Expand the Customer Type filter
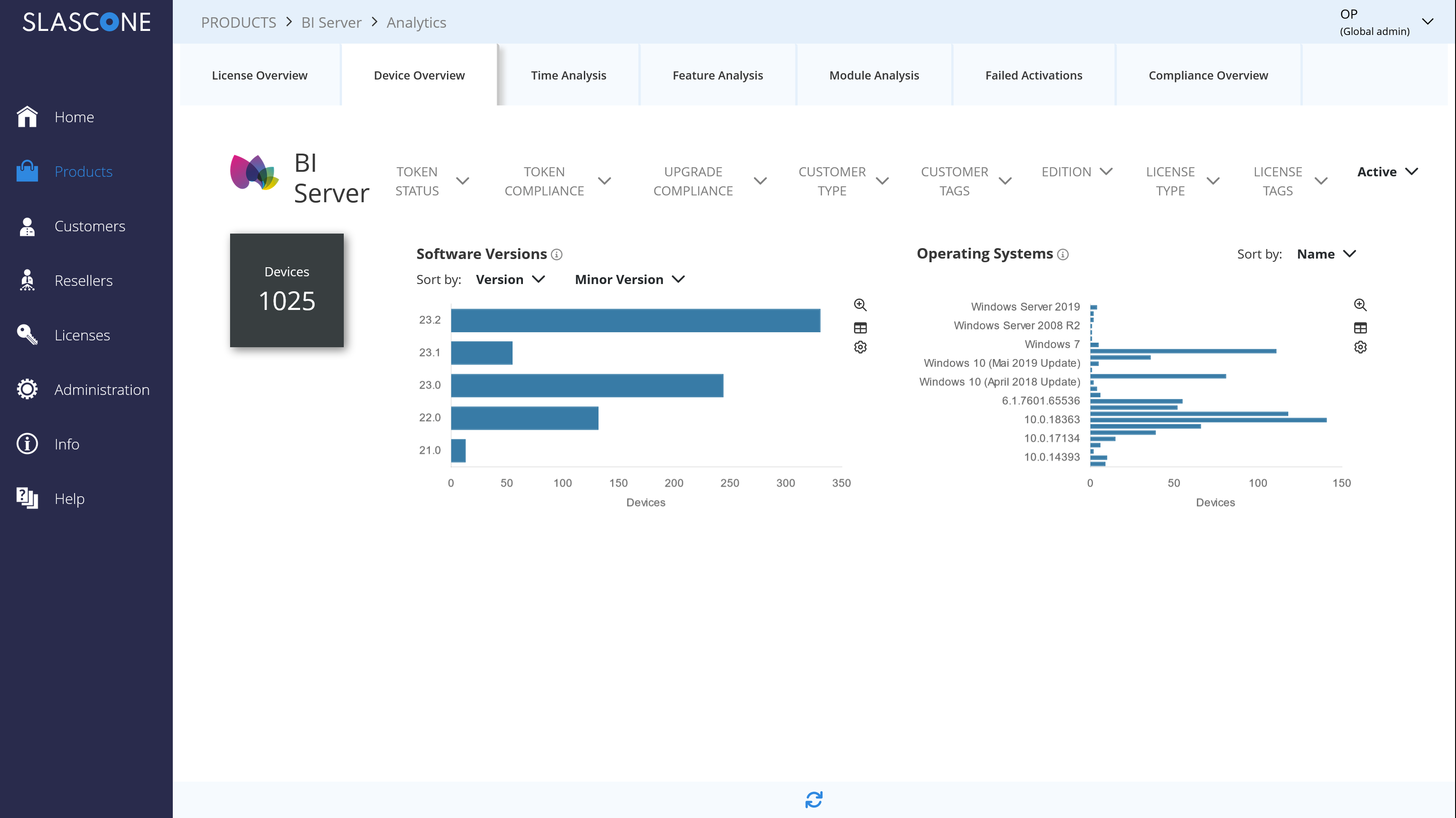The width and height of the screenshot is (1456, 818). pyautogui.click(x=843, y=181)
